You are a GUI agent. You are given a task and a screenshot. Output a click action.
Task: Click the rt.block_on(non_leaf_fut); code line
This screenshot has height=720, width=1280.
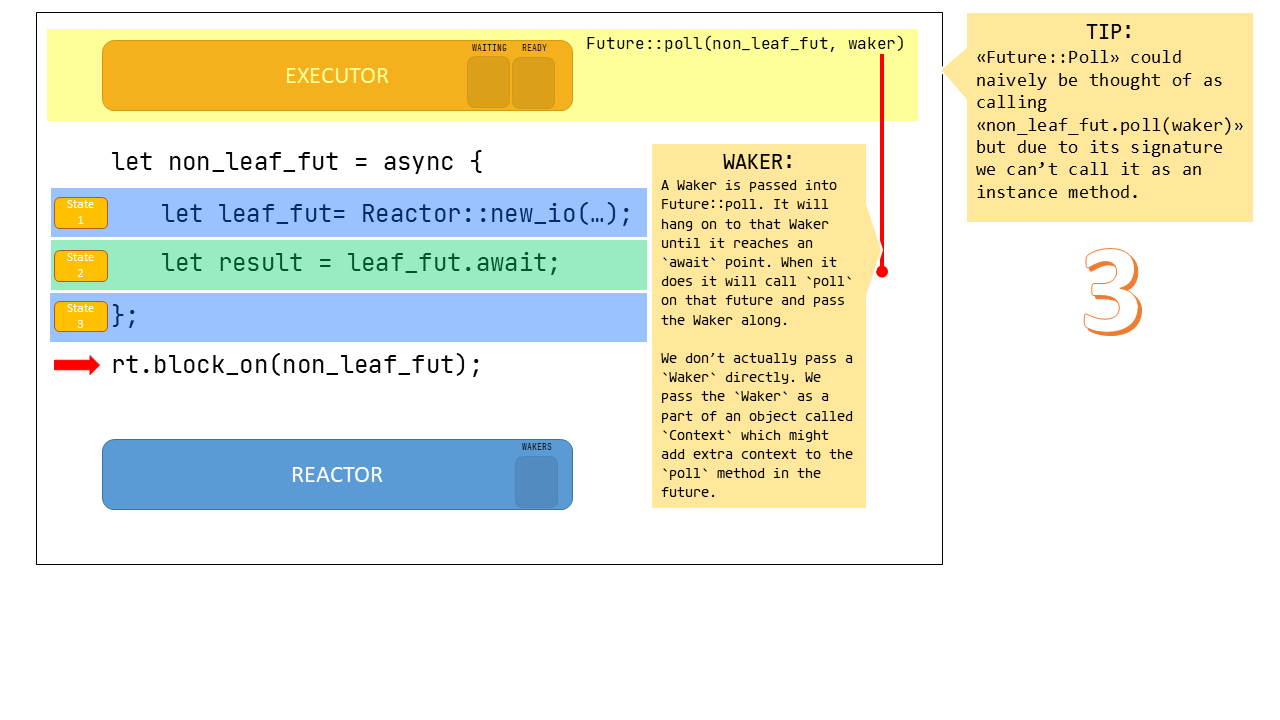point(297,365)
